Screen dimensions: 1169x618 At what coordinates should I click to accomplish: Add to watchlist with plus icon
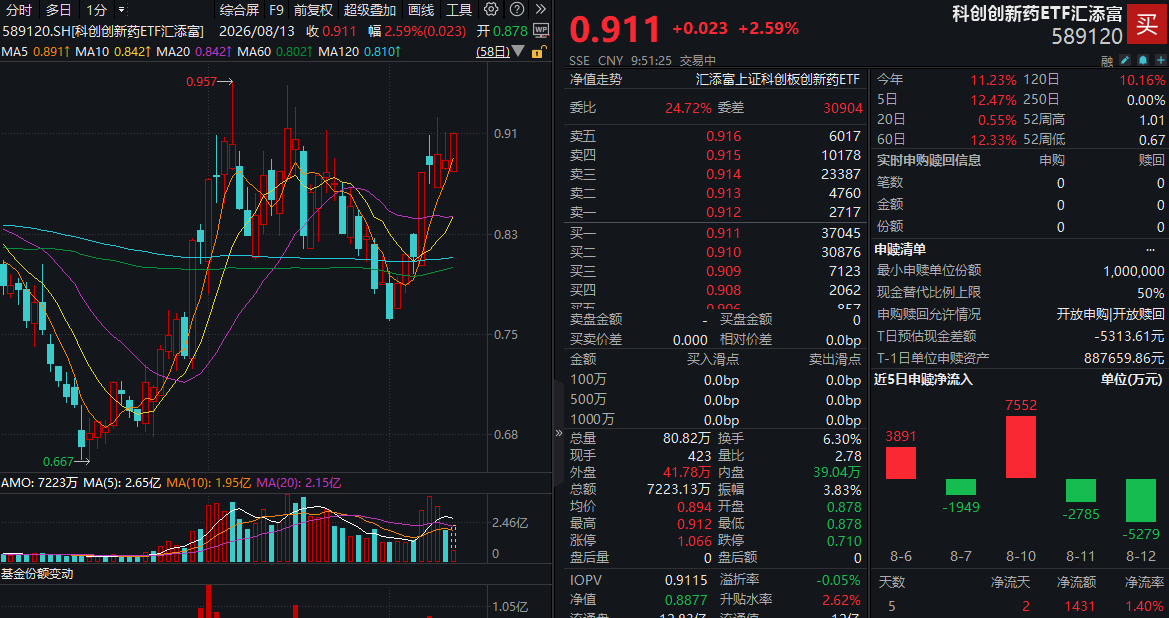coord(1160,60)
